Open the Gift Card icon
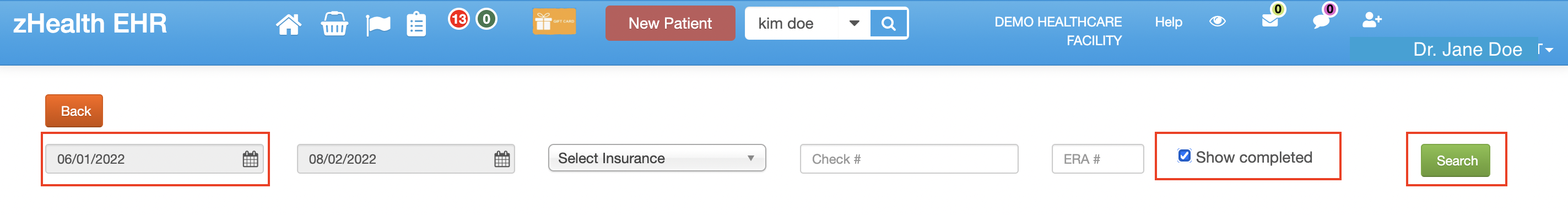1568x215 pixels. 554,23
